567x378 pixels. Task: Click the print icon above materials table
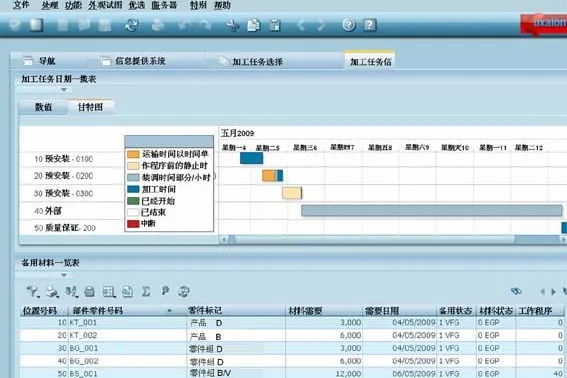pos(52,292)
